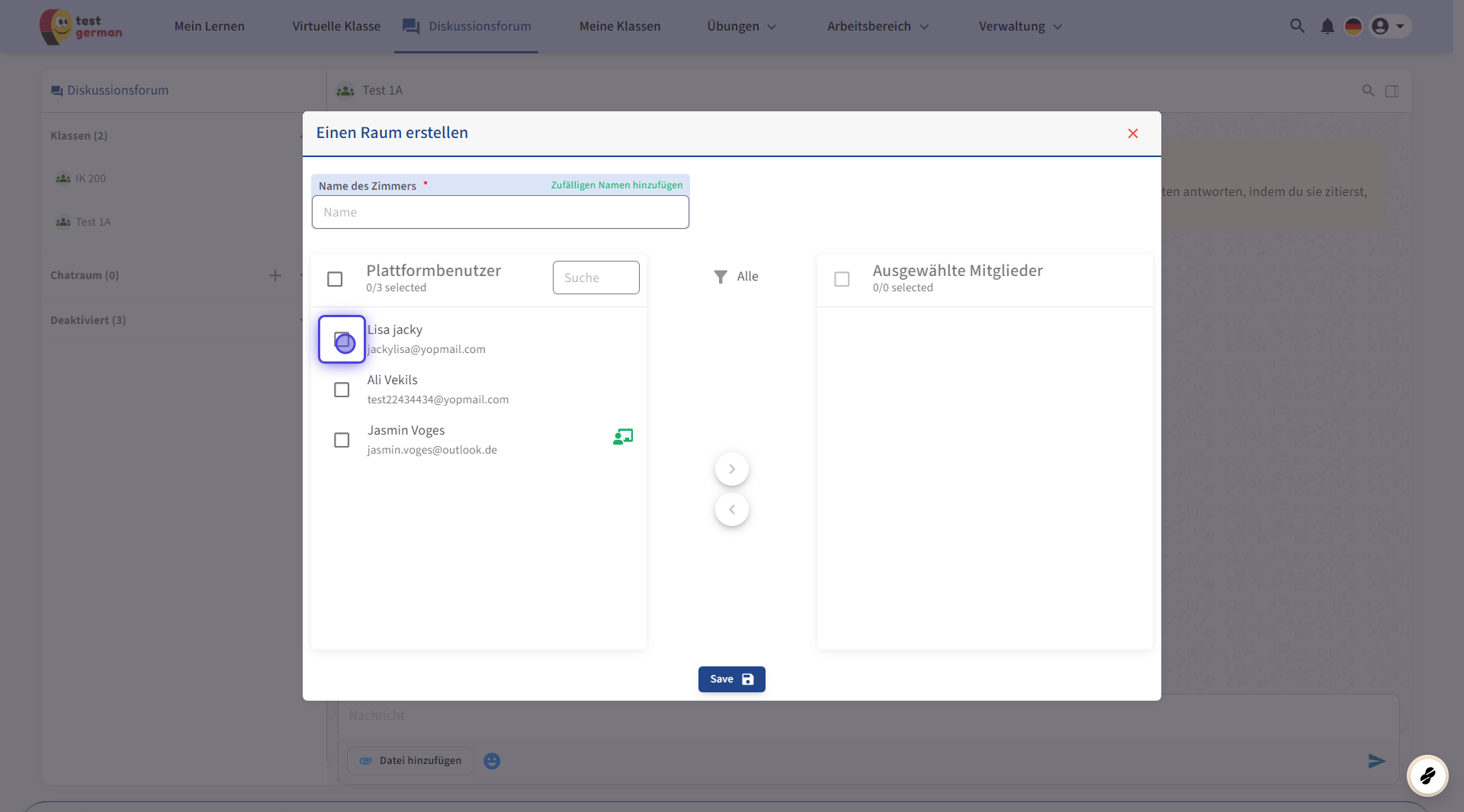Expand the Verwaltung menu
The image size is (1464, 812).
click(x=1020, y=27)
